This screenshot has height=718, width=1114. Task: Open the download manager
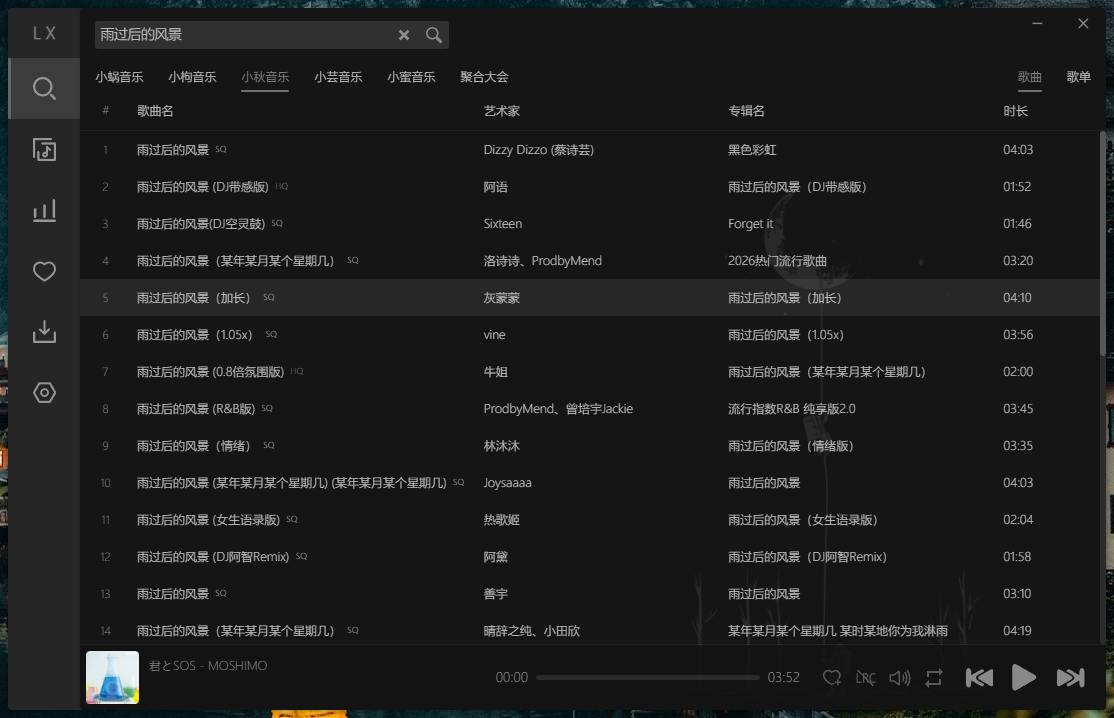click(44, 331)
